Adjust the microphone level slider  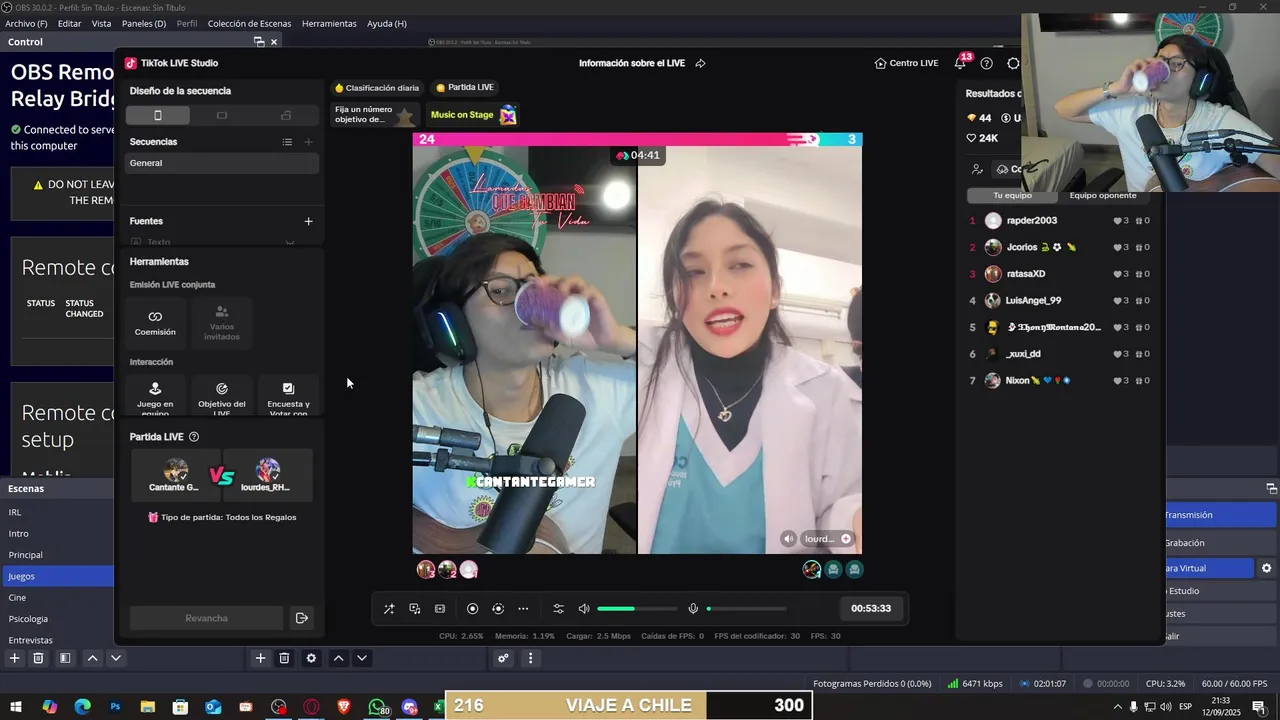tap(746, 608)
